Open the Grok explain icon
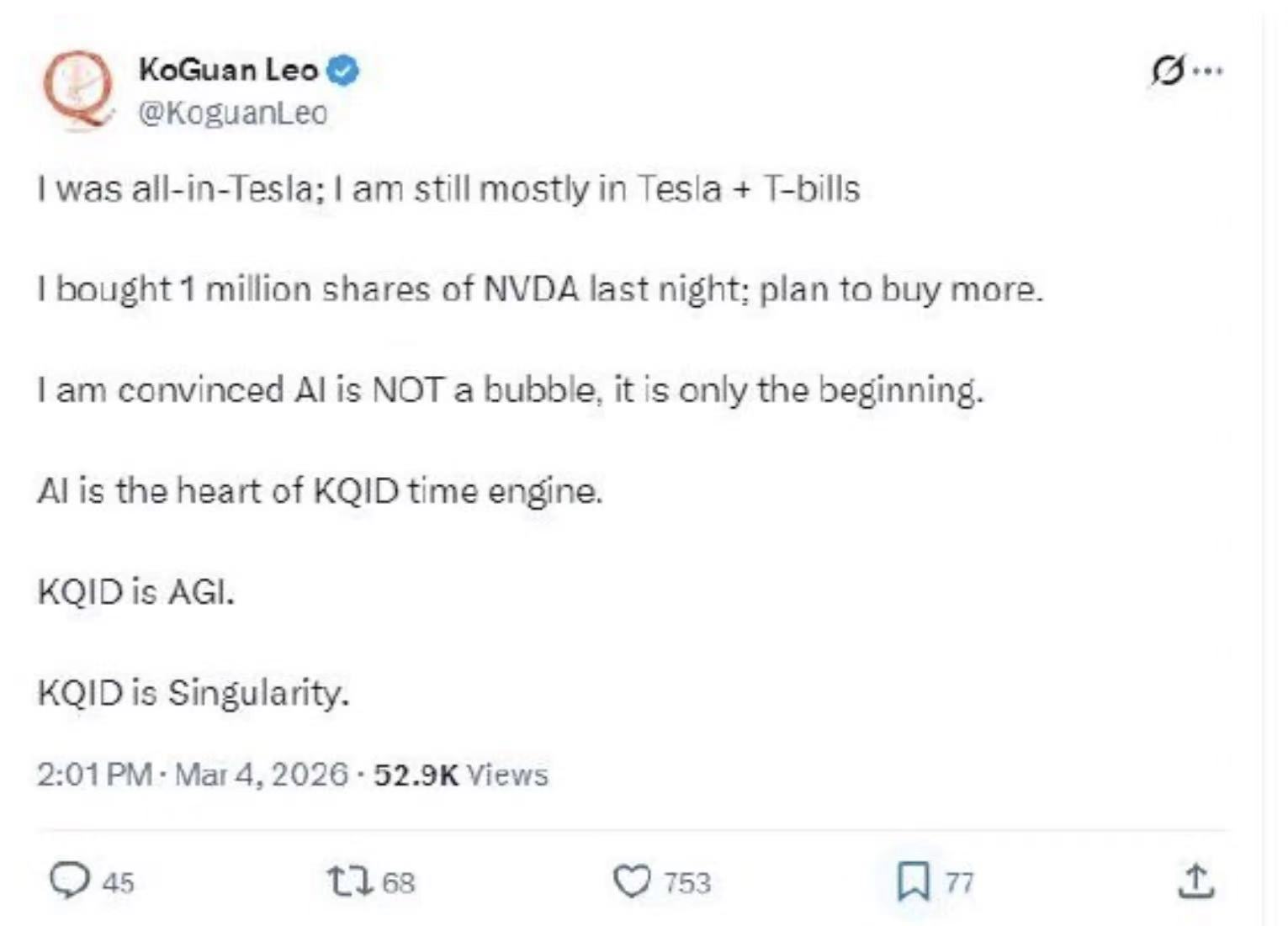This screenshot has height=926, width=1288. click(1168, 71)
